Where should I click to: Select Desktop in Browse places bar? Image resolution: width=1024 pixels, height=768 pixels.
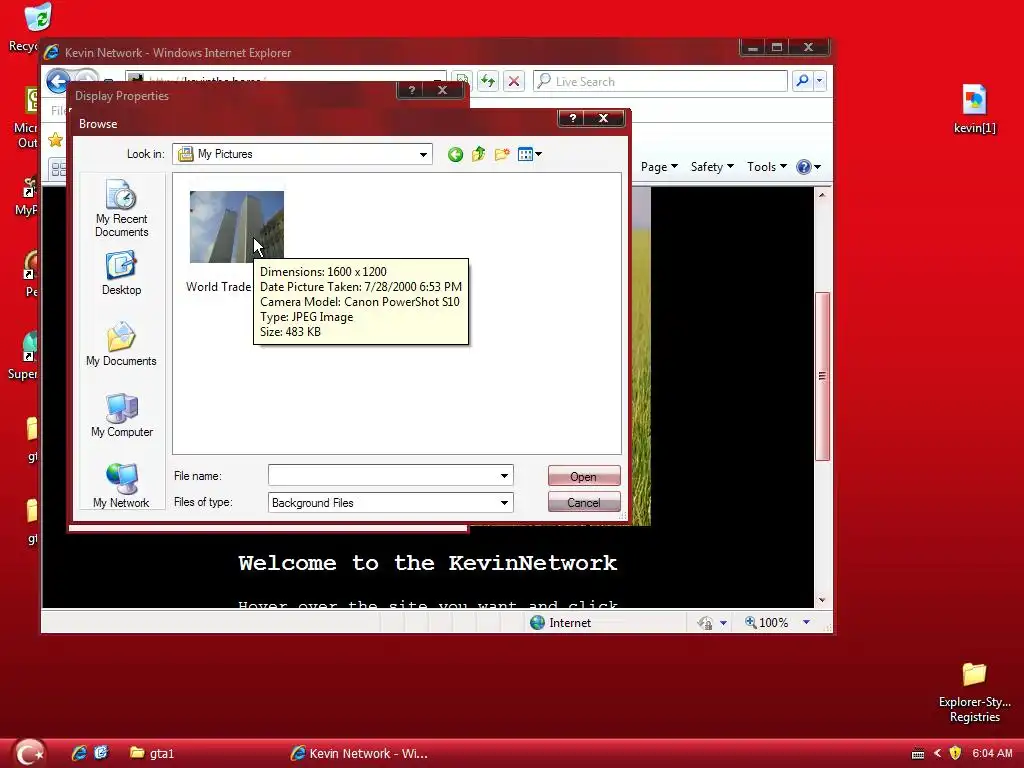[x=121, y=274]
